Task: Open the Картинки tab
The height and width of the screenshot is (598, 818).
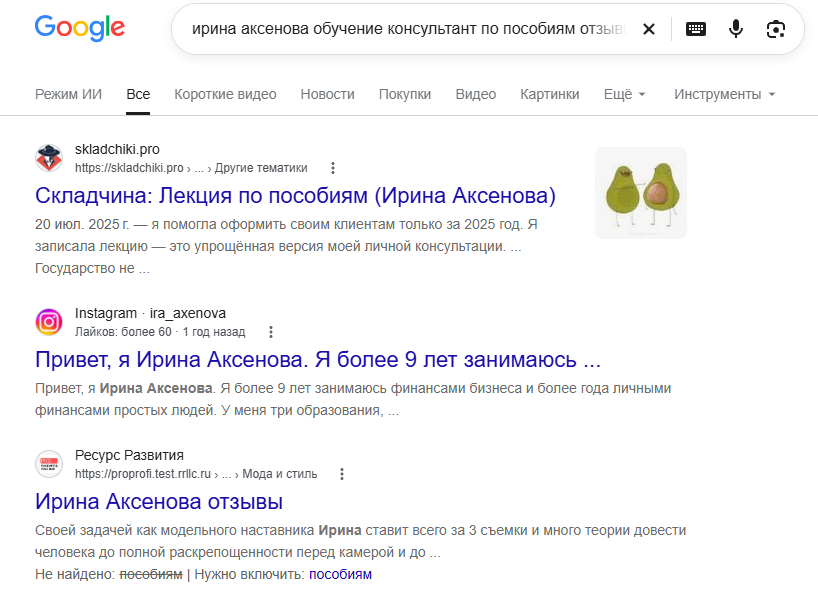Action: click(549, 94)
